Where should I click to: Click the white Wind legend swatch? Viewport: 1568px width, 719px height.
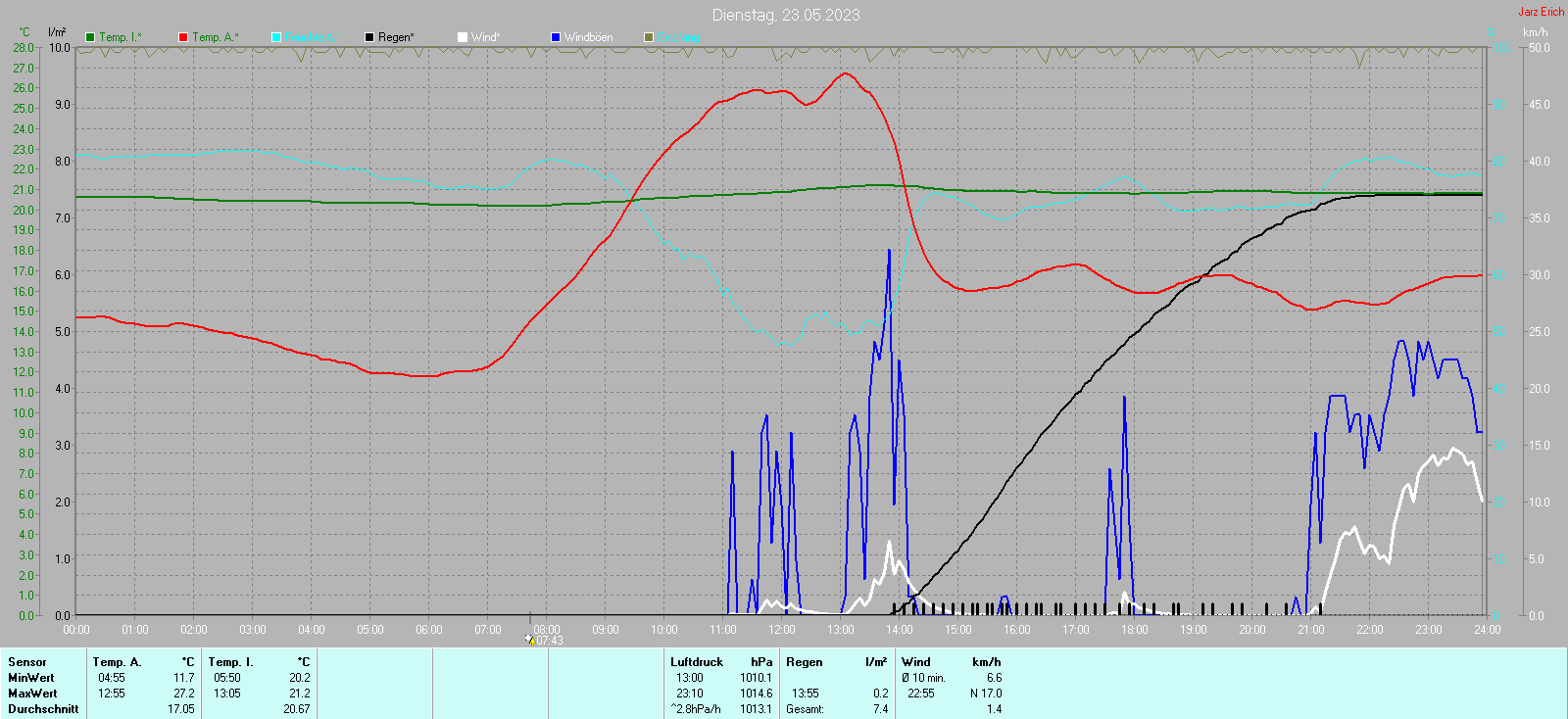point(463,37)
